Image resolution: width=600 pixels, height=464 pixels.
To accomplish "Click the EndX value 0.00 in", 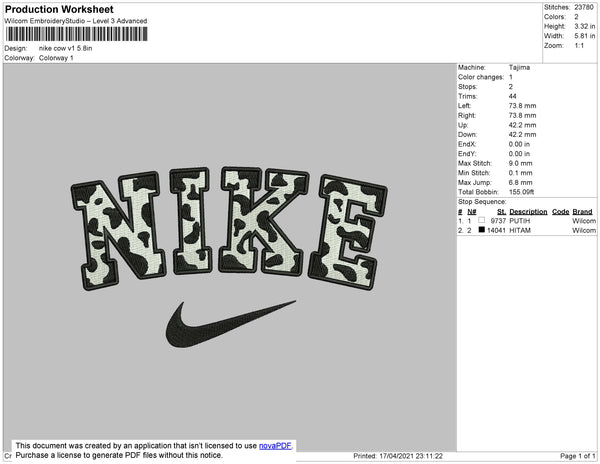I will tap(519, 144).
